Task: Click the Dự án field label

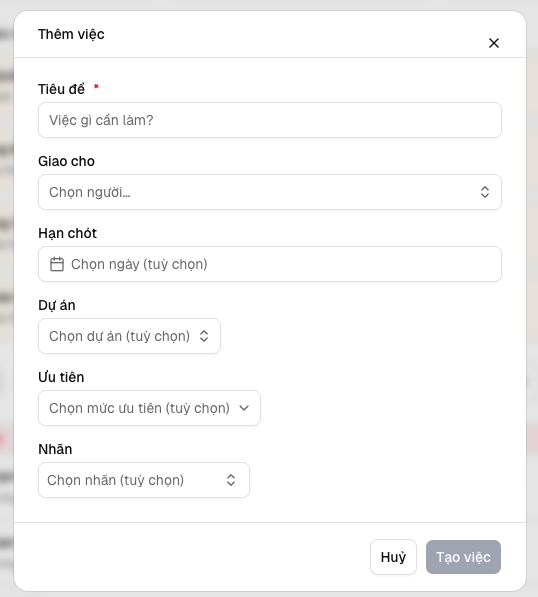Action: [x=57, y=305]
